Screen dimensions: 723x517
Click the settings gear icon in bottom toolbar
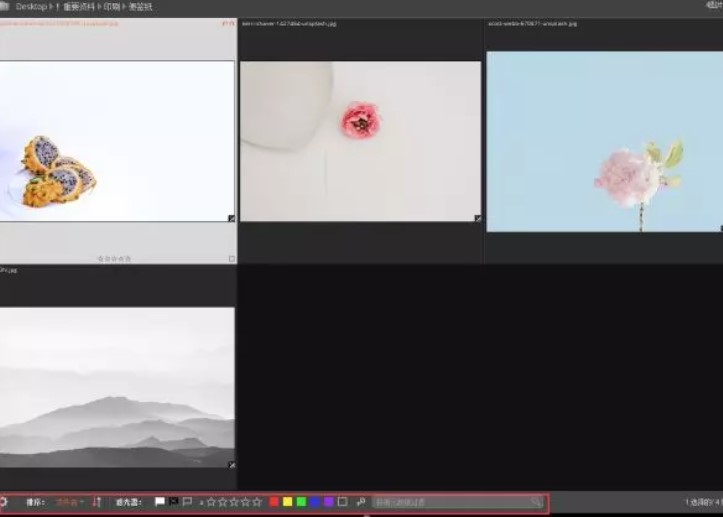click(x=3, y=501)
